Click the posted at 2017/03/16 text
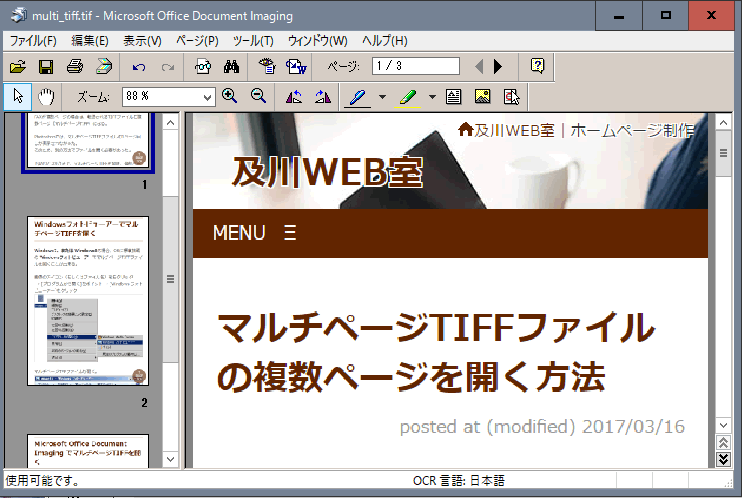The width and height of the screenshot is (742, 498). 542,427
